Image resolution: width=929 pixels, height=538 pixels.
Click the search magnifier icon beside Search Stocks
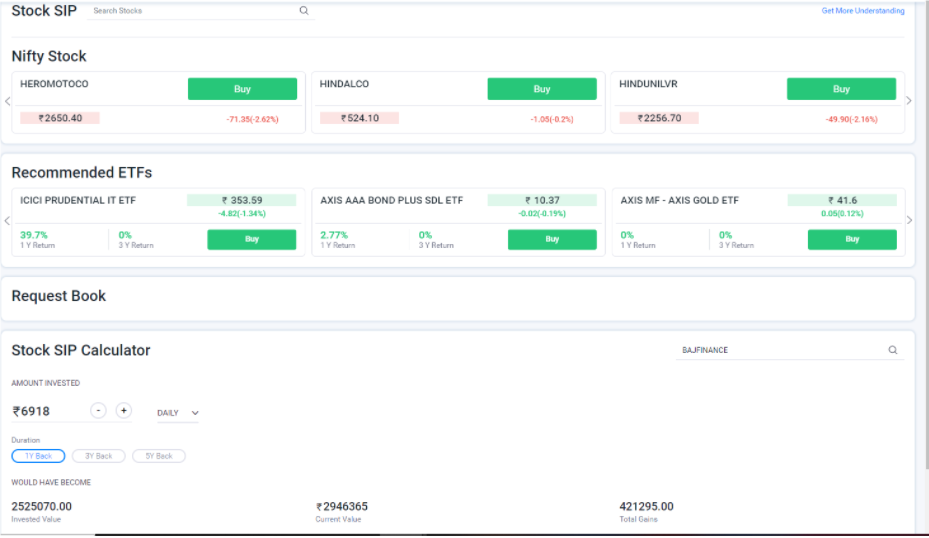[x=304, y=11]
